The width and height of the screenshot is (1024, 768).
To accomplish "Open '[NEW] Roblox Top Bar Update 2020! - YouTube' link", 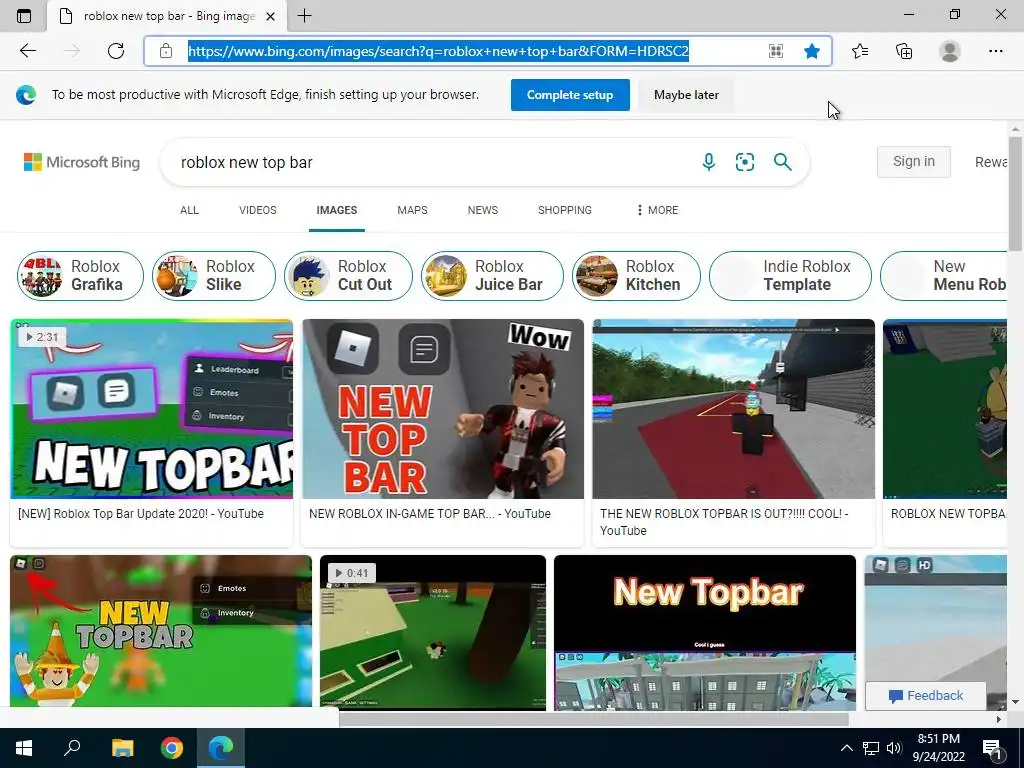I will click(141, 514).
